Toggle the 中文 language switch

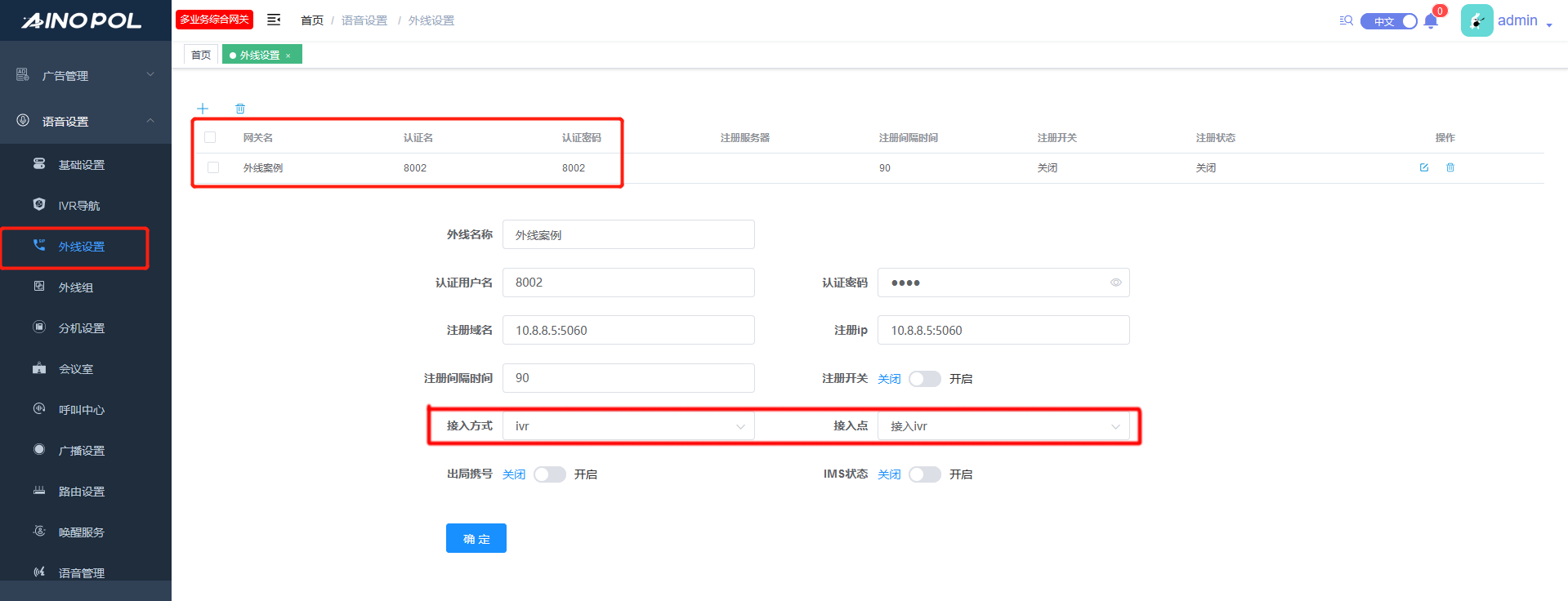click(x=1388, y=21)
